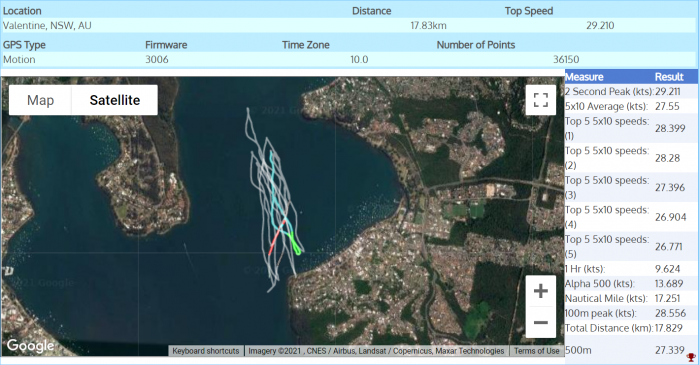Select the 2 Second Peak row
This screenshot has height=365, width=700.
tap(631, 91)
